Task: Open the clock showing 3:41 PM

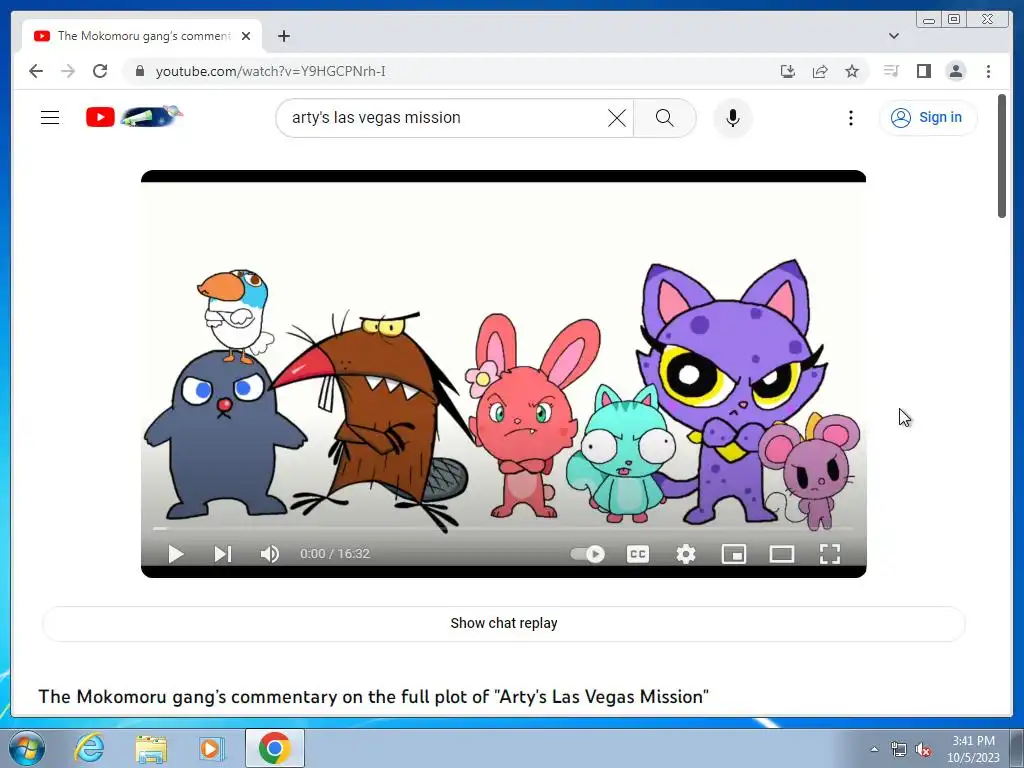Action: [x=973, y=749]
